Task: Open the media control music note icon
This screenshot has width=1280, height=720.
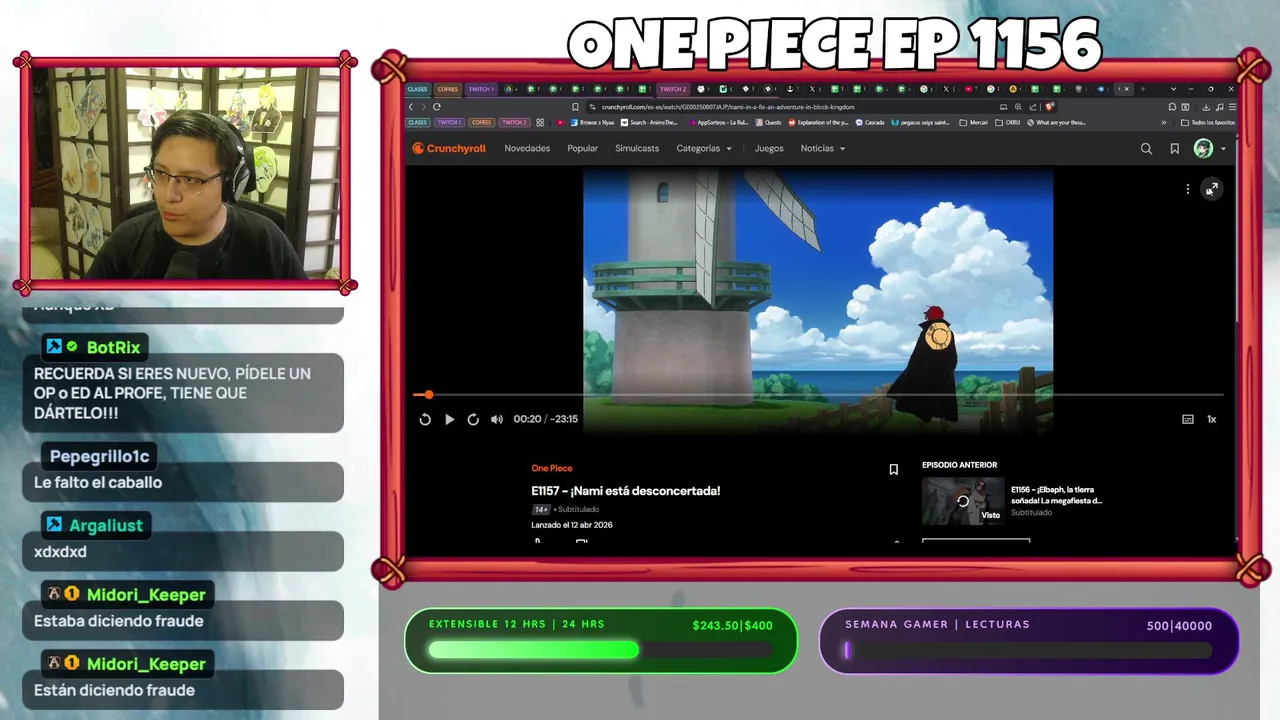Action: 1220,107
